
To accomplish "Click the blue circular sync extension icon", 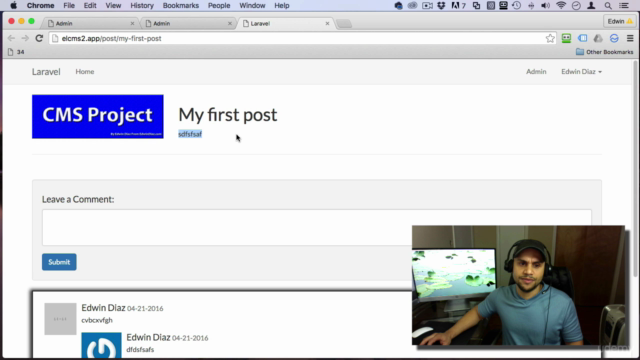I will 614,38.
